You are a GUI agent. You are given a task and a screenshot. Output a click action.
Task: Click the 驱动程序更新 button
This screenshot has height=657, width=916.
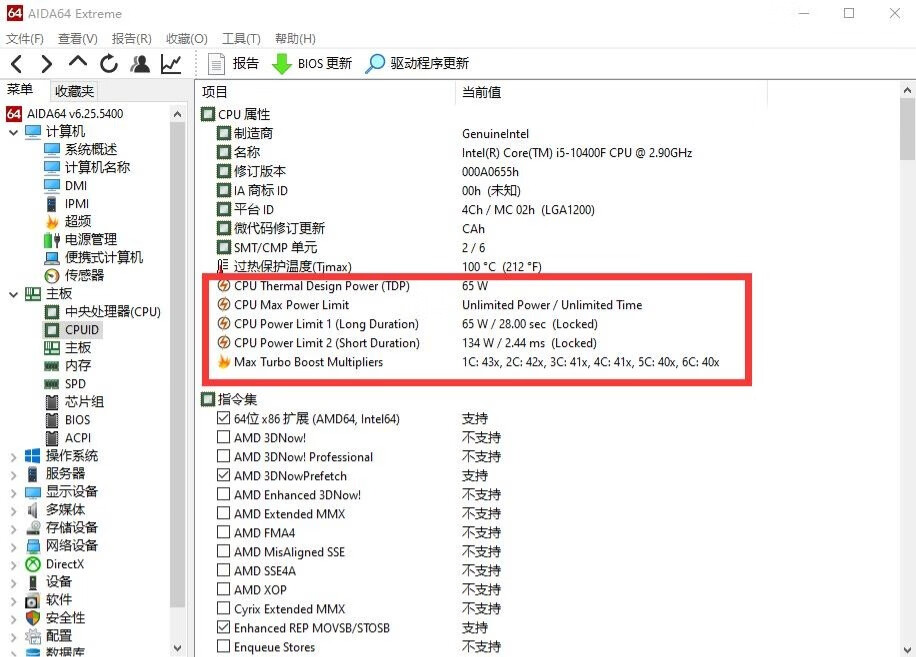(x=417, y=63)
